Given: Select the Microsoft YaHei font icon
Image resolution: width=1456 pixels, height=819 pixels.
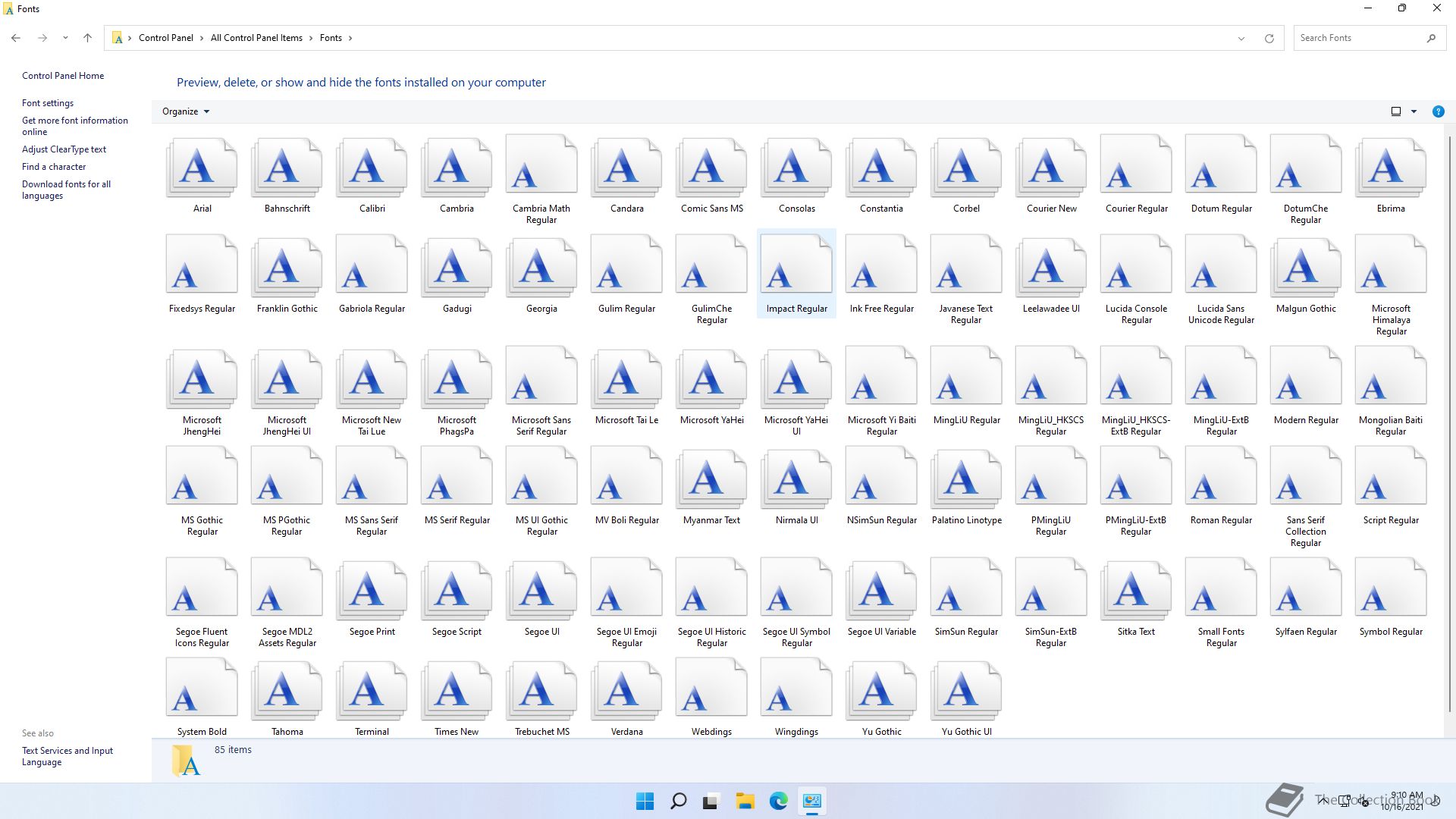Looking at the screenshot, I should click(711, 378).
